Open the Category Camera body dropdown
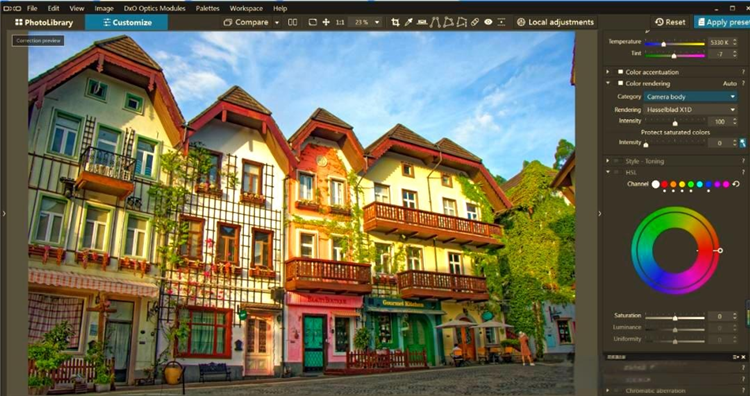The width and height of the screenshot is (750, 396). point(691,97)
